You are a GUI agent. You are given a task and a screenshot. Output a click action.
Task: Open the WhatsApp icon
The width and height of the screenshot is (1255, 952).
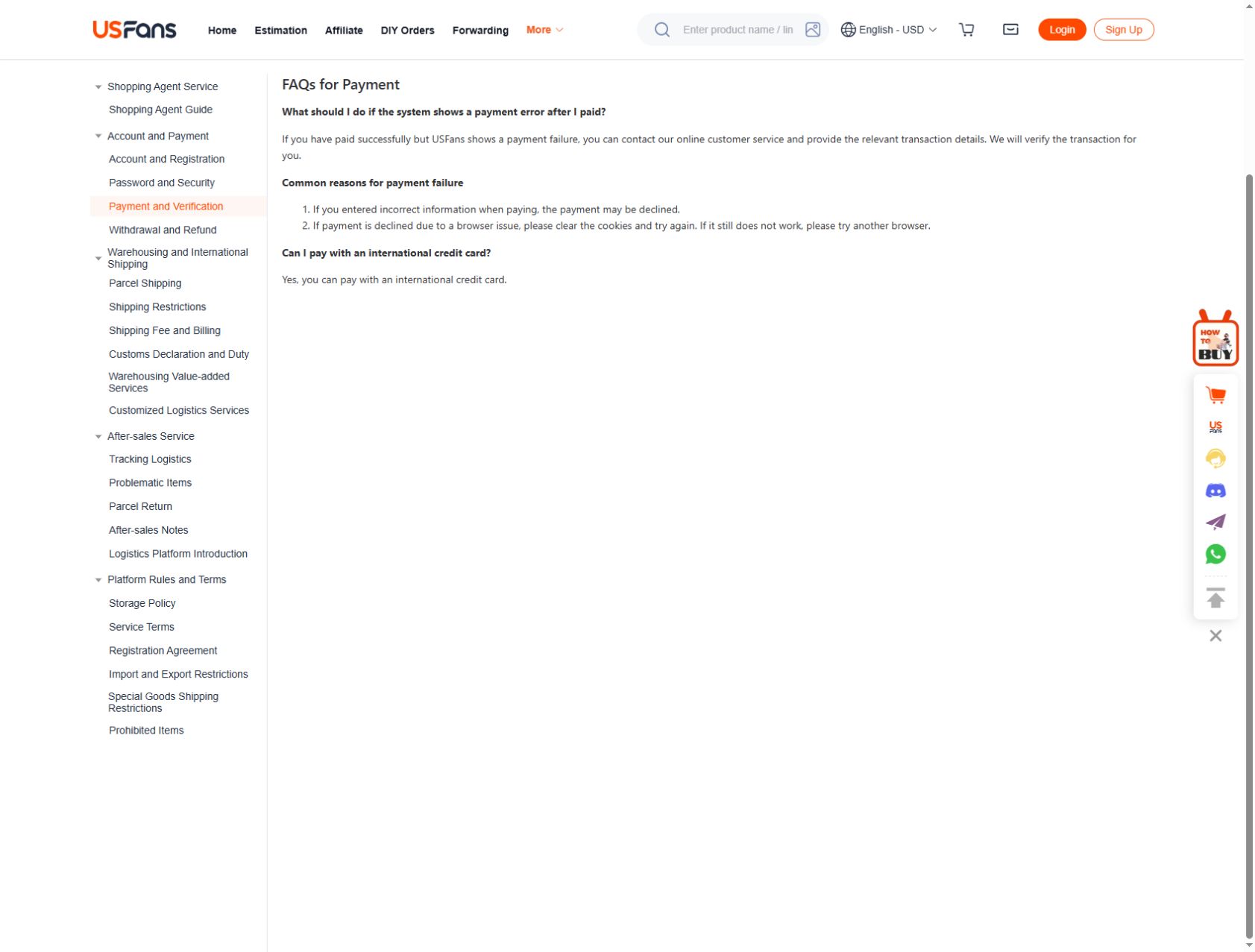tap(1215, 554)
